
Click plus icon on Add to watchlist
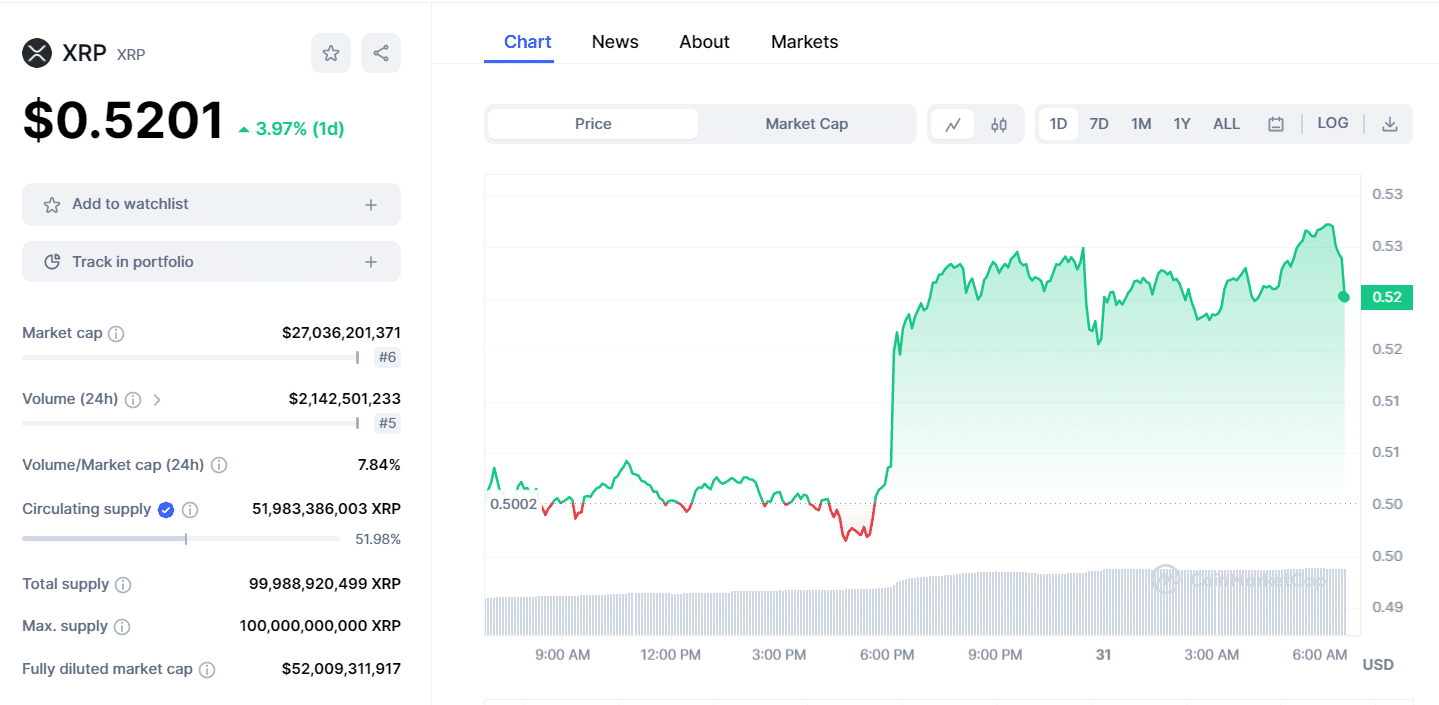point(371,205)
